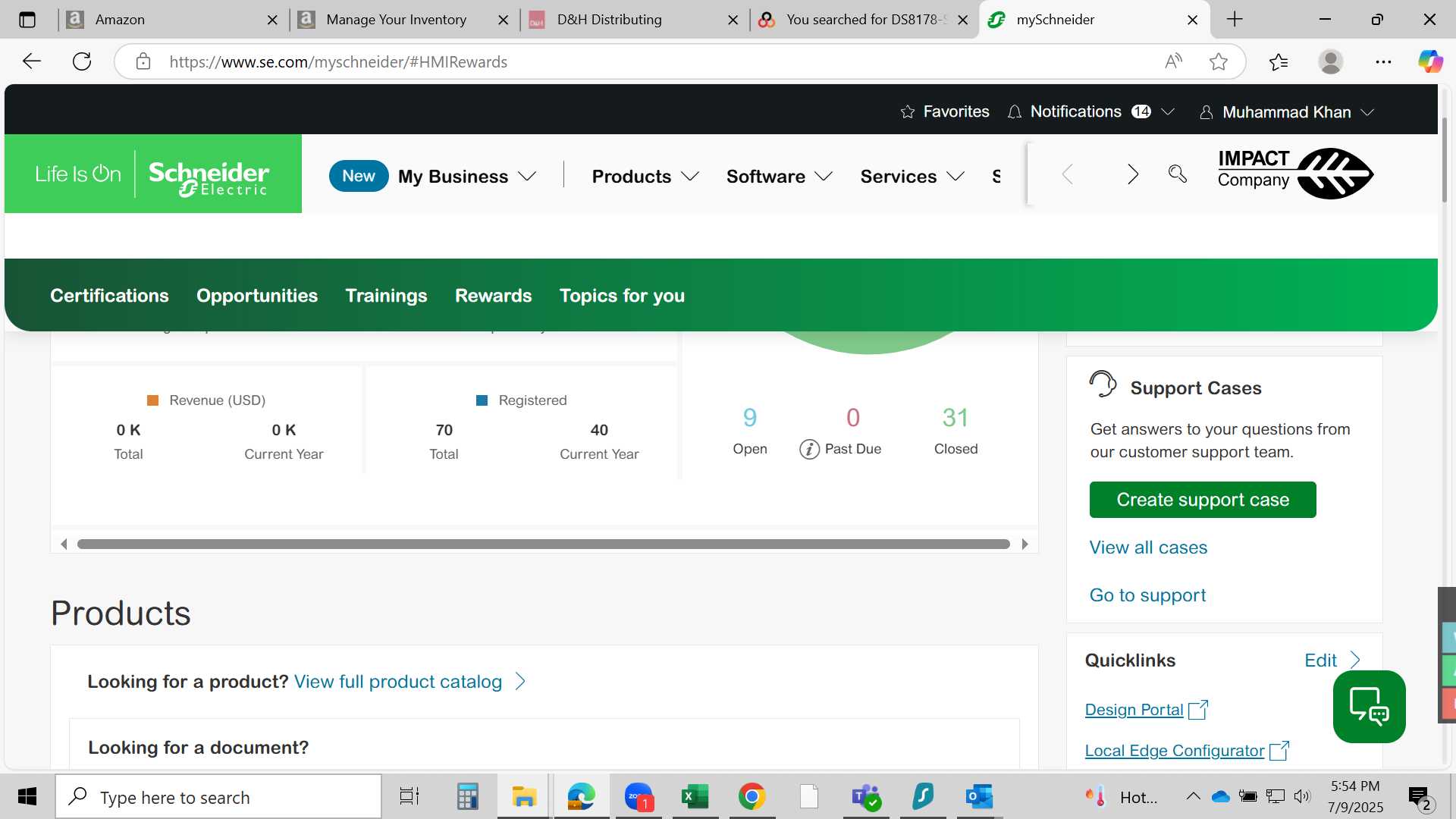Open the browser profile avatar
The width and height of the screenshot is (1456, 819).
pos(1330,61)
